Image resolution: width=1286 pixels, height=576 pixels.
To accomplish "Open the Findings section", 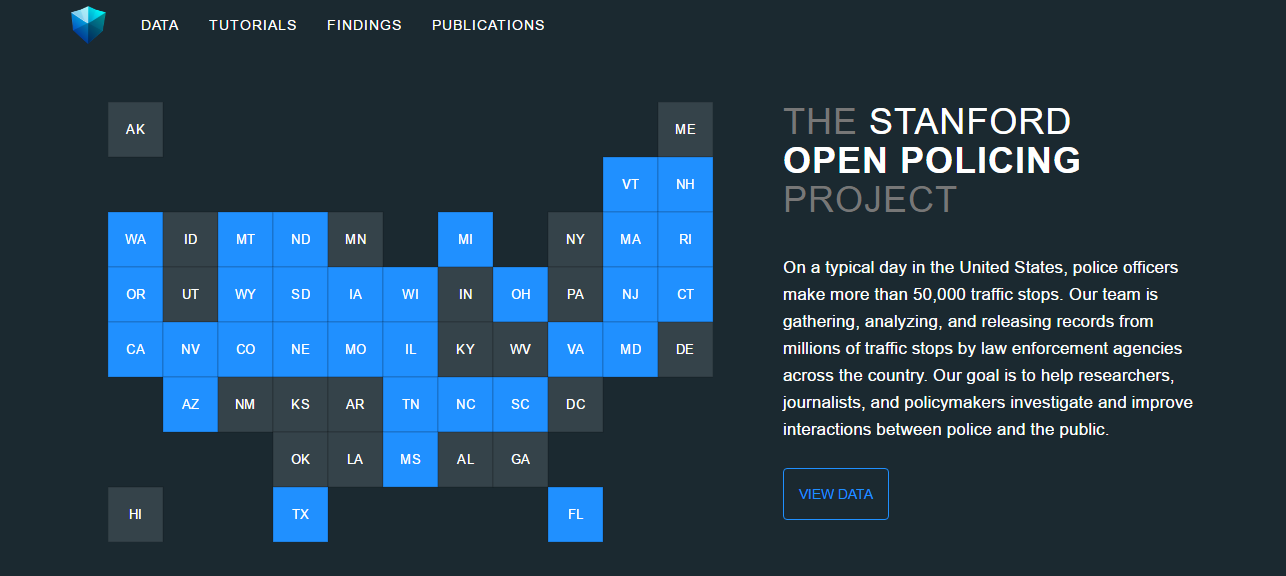I will 364,25.
